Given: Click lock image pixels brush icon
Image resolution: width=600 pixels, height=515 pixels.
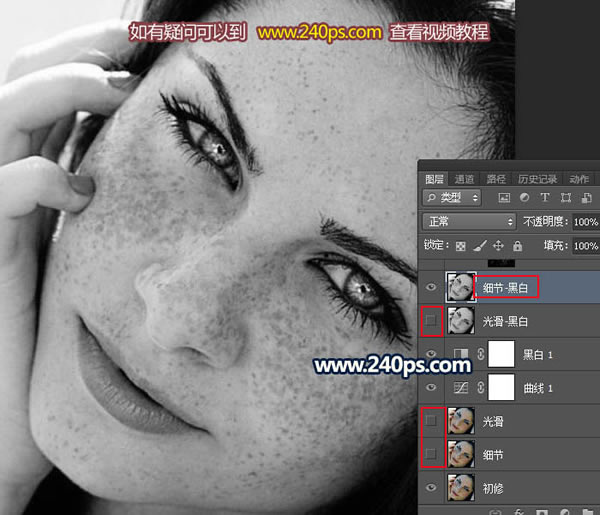Looking at the screenshot, I should pyautogui.click(x=480, y=246).
